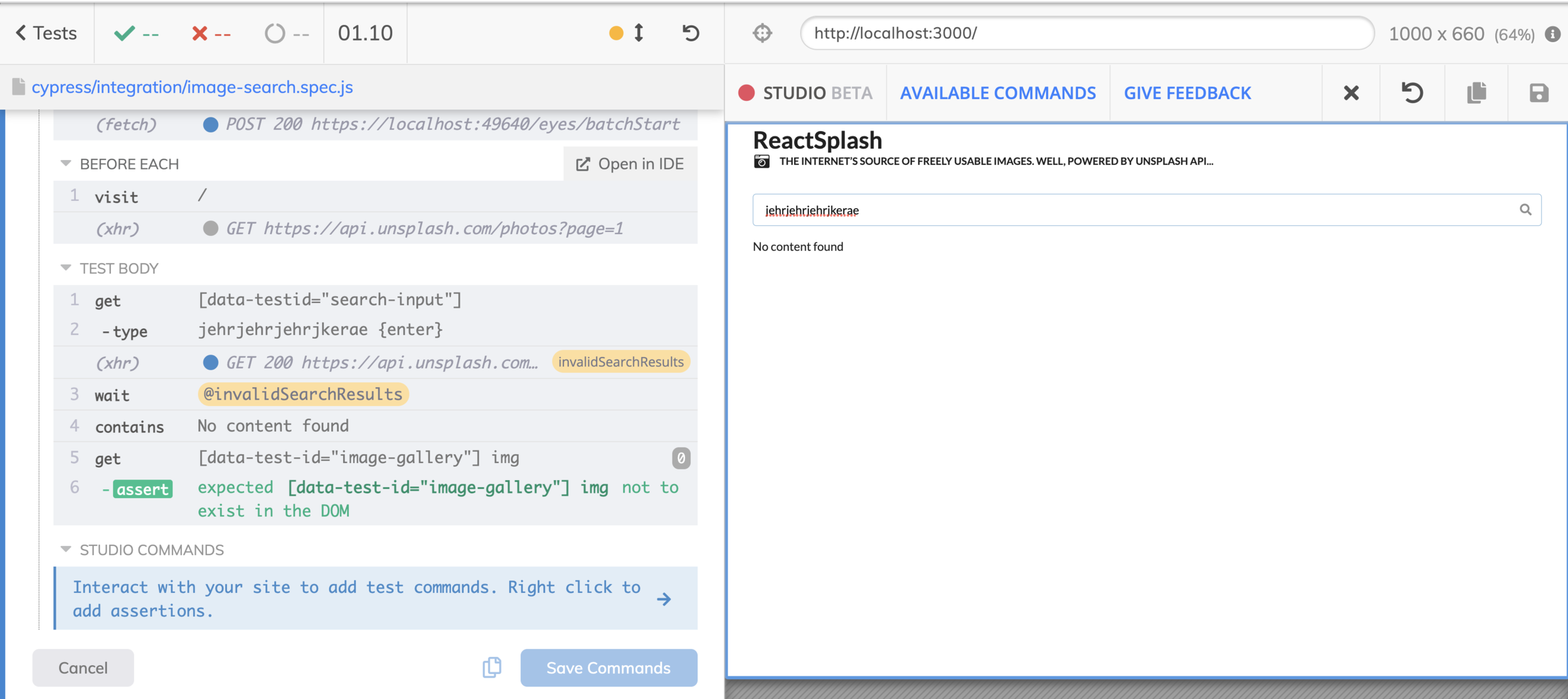
Task: Click the search input field
Action: [x=1129, y=210]
